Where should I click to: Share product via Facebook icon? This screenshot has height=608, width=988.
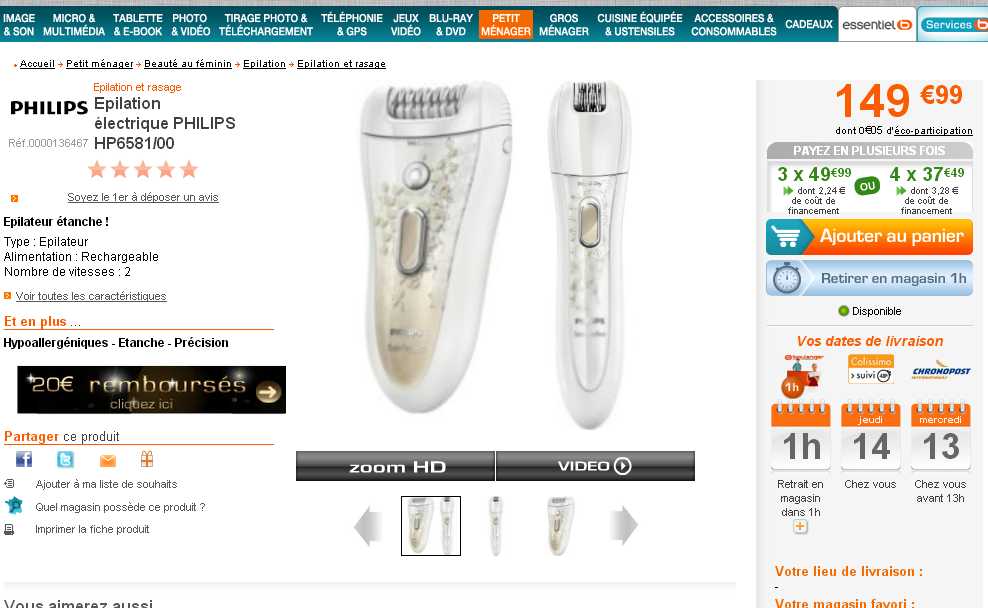pos(24,459)
